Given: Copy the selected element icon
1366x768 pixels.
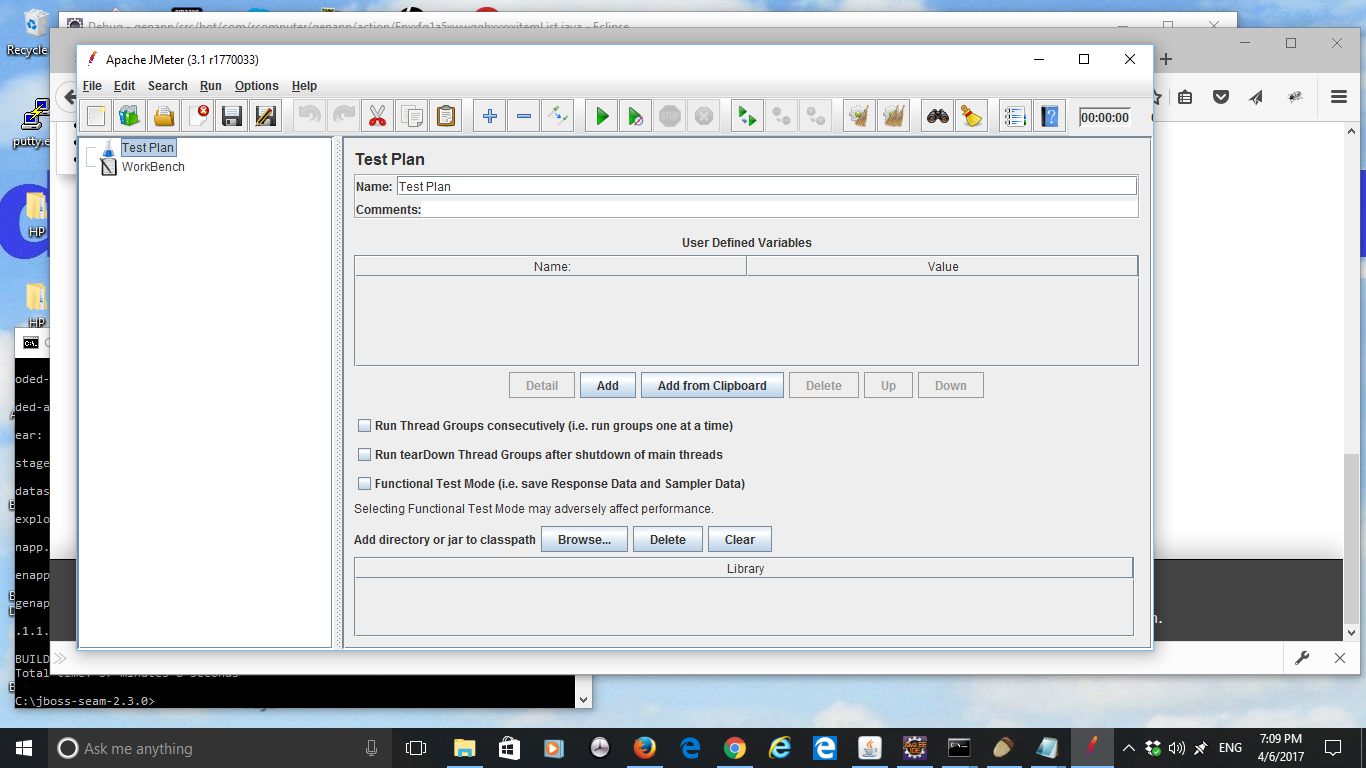Looking at the screenshot, I should point(411,116).
